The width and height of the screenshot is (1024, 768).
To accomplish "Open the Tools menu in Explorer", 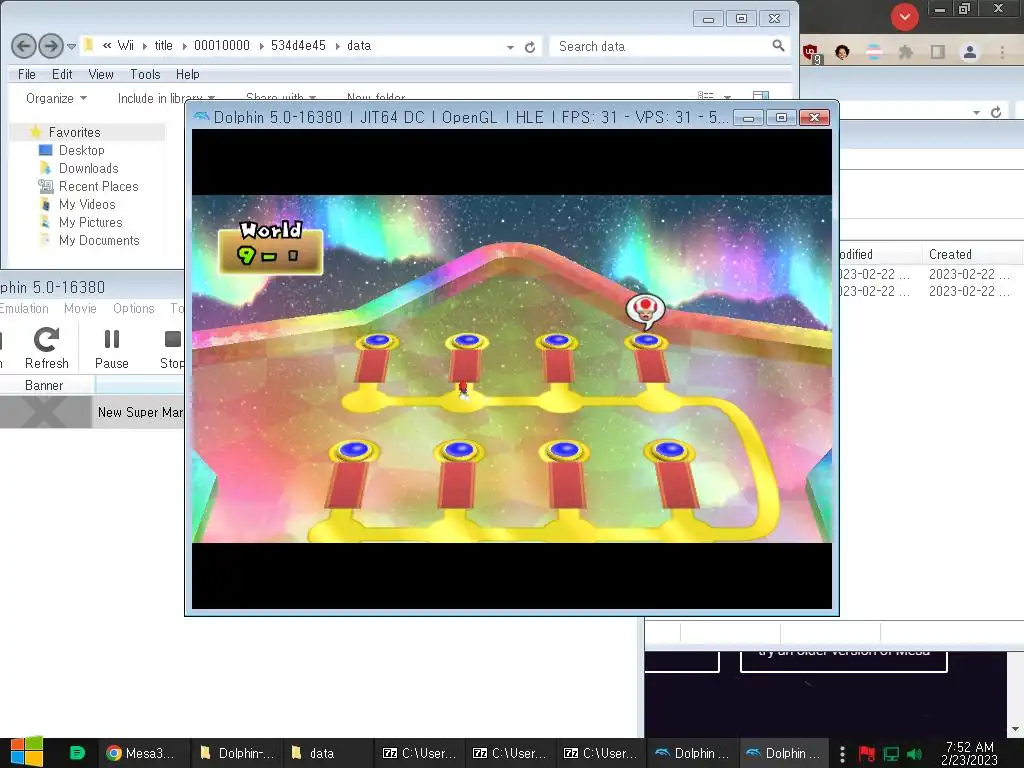I will pos(145,74).
